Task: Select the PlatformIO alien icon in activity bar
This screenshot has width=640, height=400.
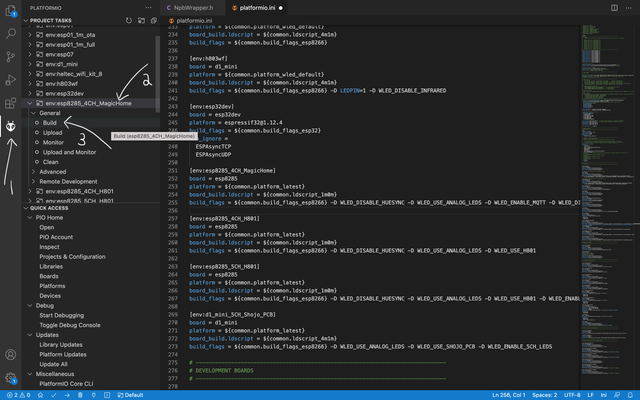Action: point(11,126)
